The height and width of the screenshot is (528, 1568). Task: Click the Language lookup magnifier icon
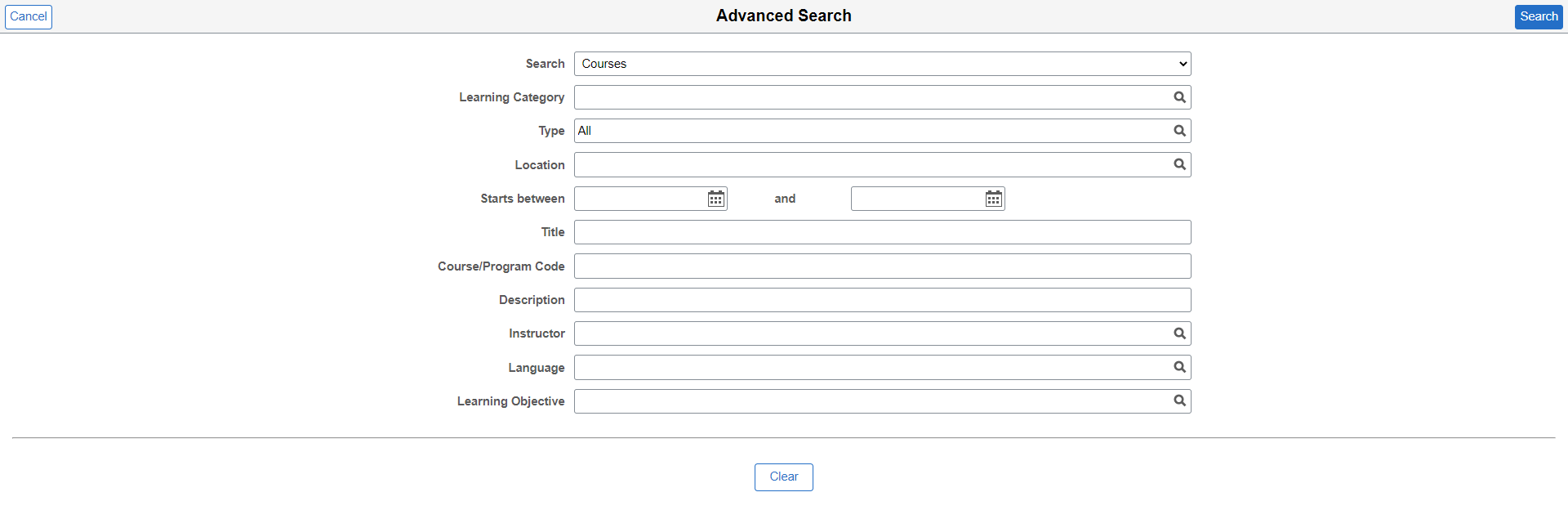click(x=1179, y=367)
